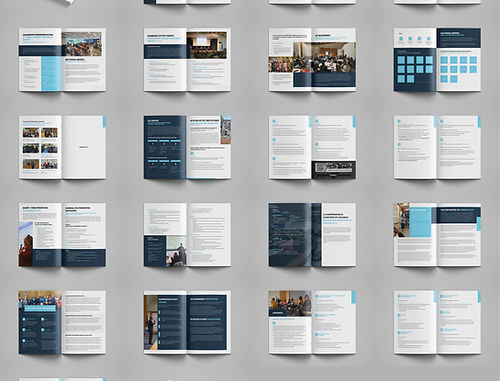Image resolution: width=500 pixels, height=381 pixels.
Task: Select the spread with the light blue sidebar column
Action: [x=62, y=59]
